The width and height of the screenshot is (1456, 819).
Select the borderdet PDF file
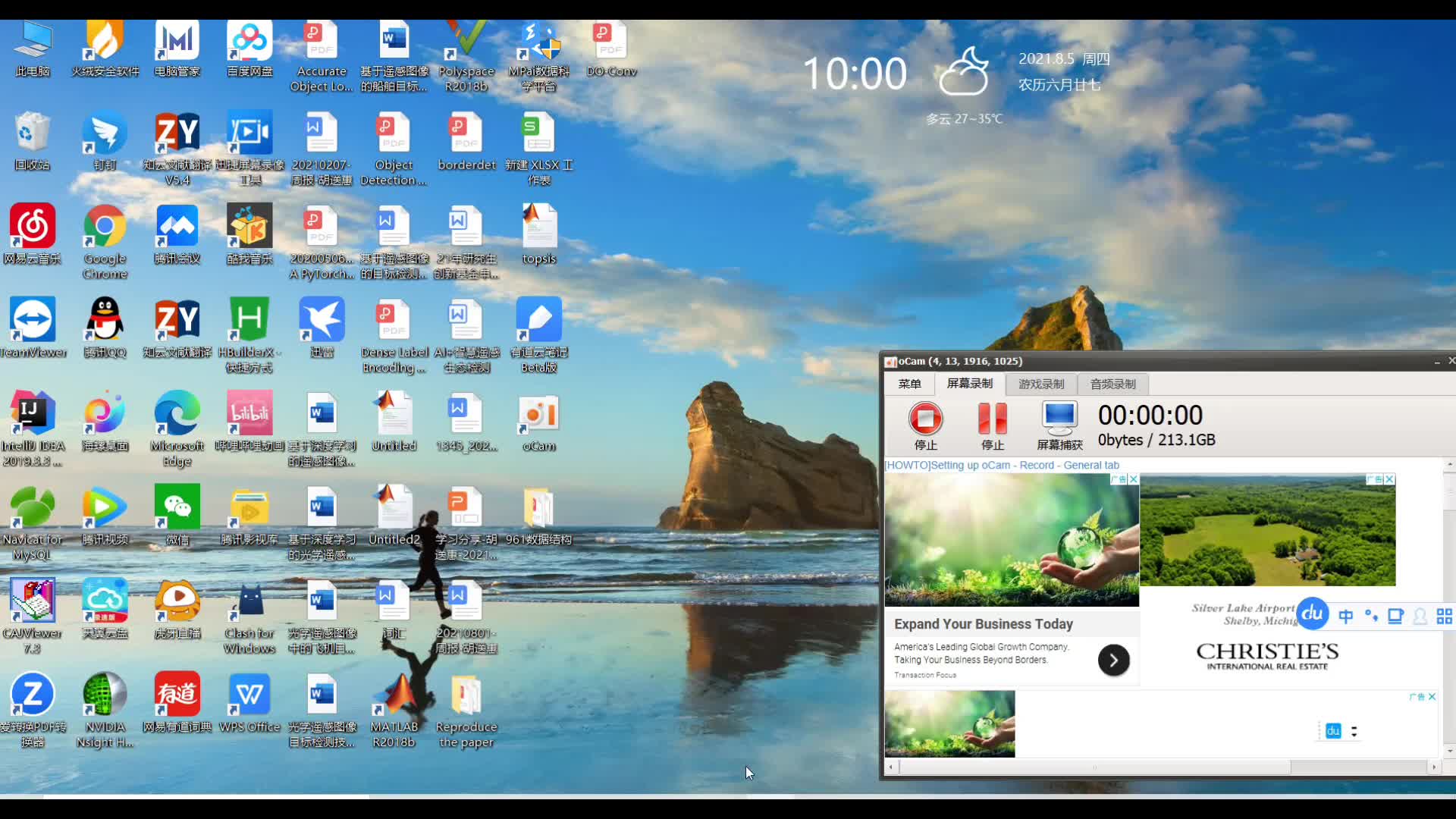466,142
